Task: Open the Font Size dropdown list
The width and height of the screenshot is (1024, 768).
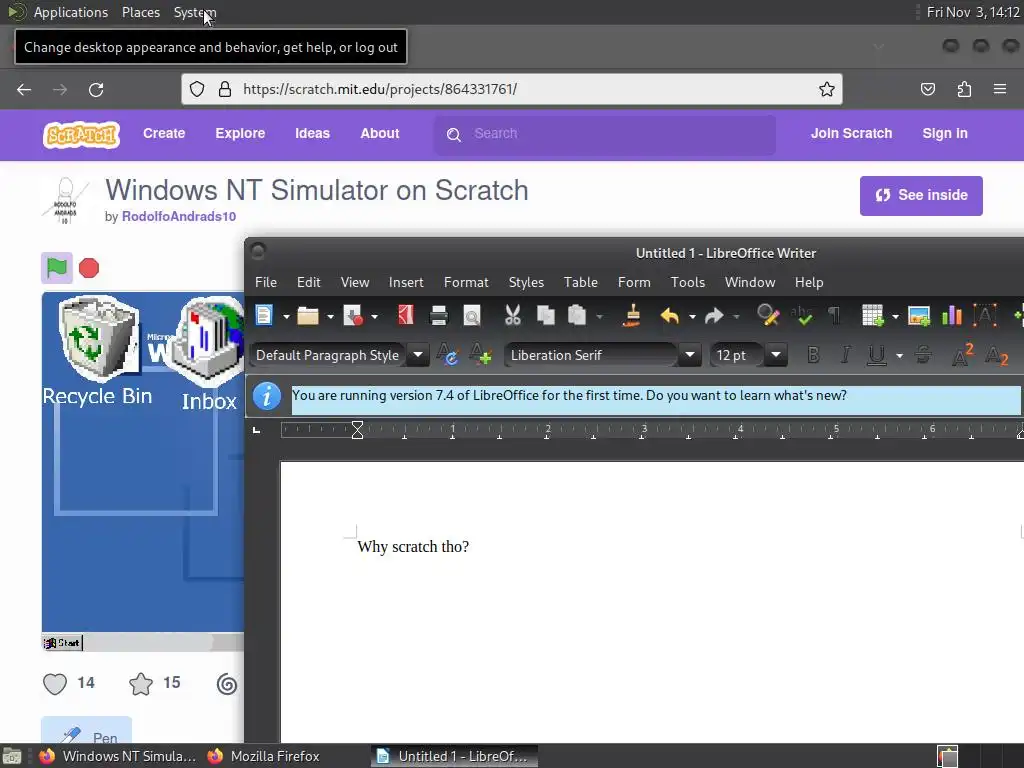Action: tap(776, 355)
